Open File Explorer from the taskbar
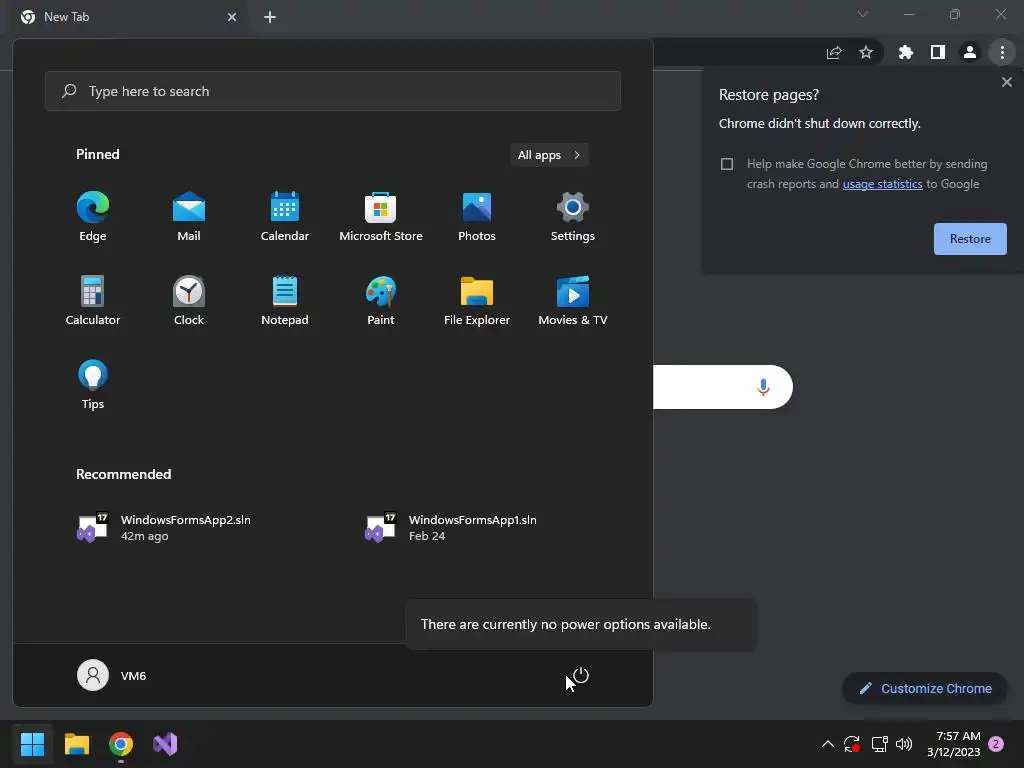Image resolution: width=1024 pixels, height=768 pixels. click(x=76, y=744)
